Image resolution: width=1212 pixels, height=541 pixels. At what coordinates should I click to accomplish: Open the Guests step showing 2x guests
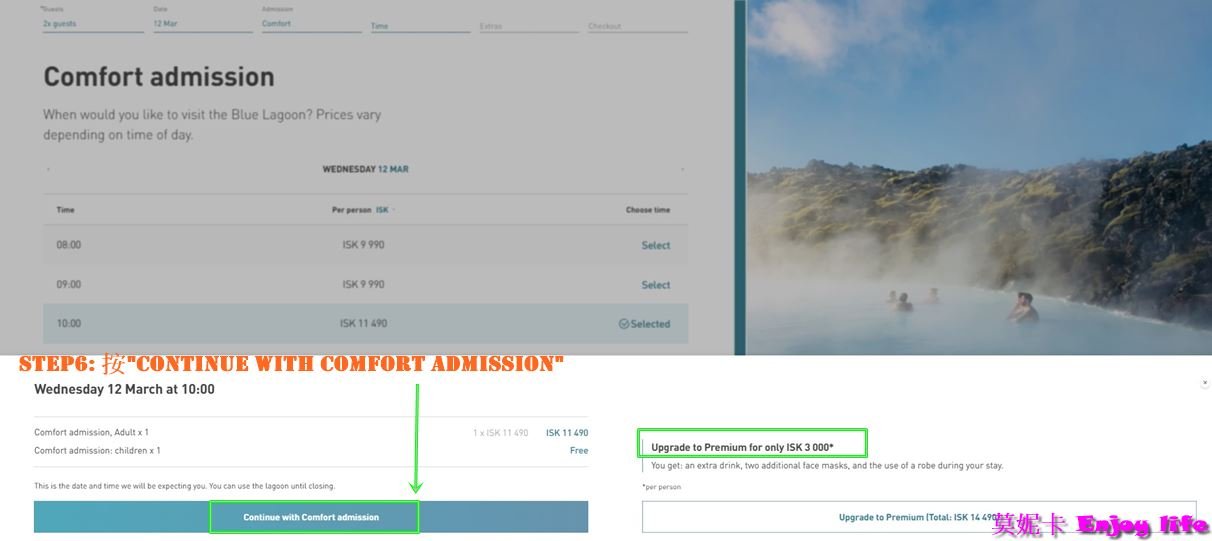92,24
